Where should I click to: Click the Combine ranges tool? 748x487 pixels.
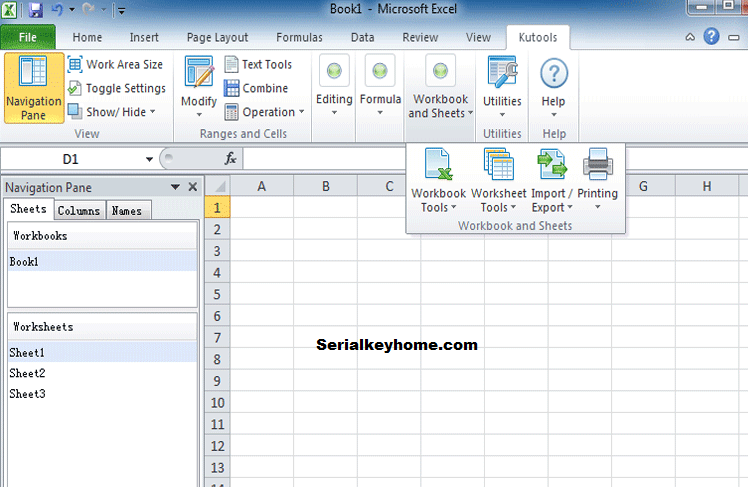256,88
